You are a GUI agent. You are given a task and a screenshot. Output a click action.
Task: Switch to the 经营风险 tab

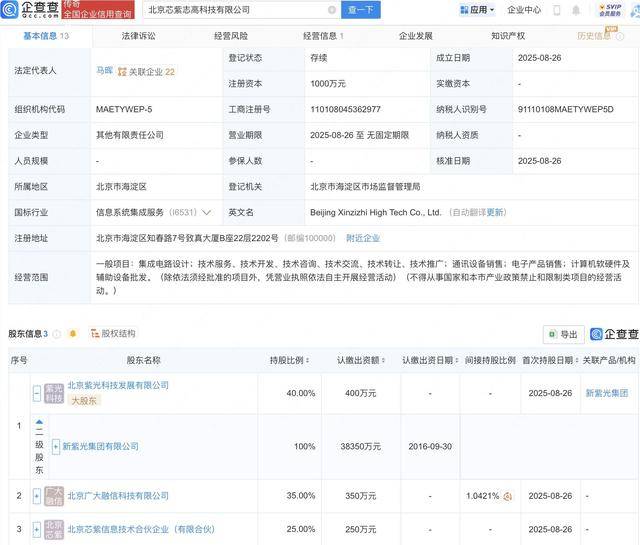point(231,36)
